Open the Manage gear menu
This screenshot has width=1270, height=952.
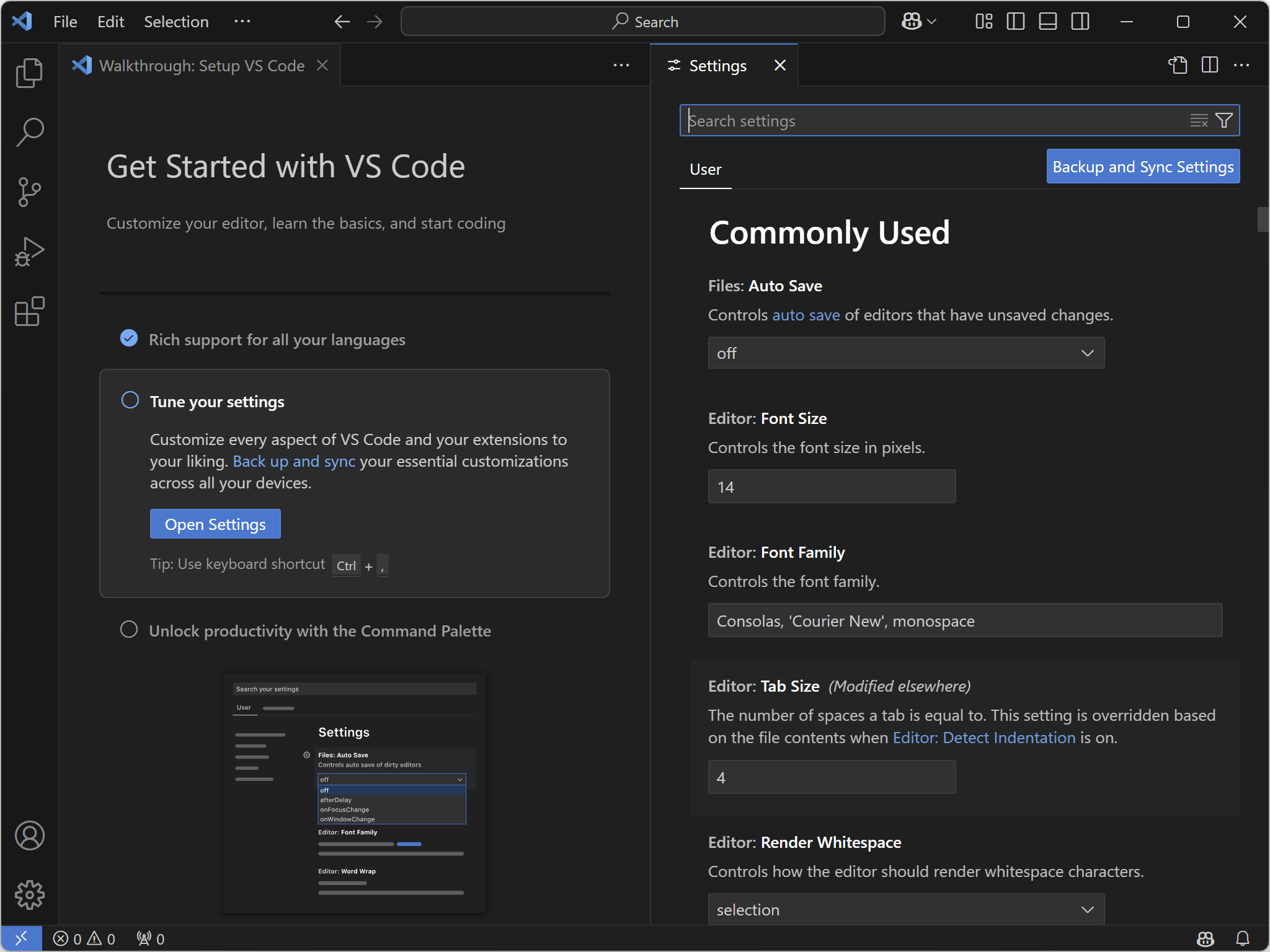(x=29, y=895)
